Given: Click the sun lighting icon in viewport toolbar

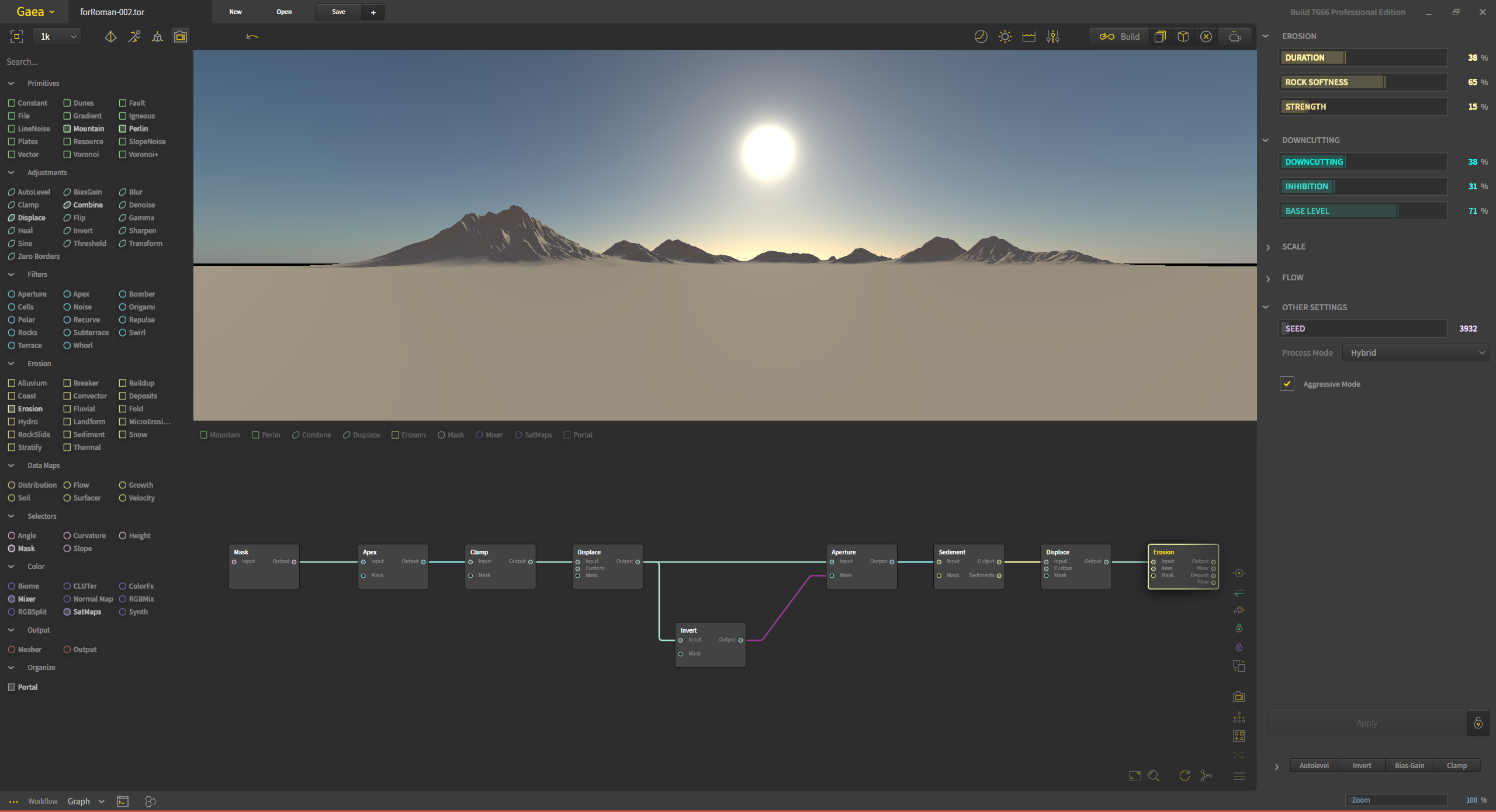Looking at the screenshot, I should tap(1005, 37).
